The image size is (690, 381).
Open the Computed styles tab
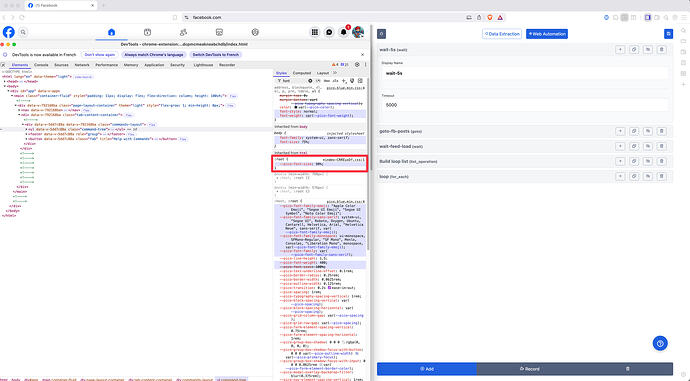click(x=302, y=73)
